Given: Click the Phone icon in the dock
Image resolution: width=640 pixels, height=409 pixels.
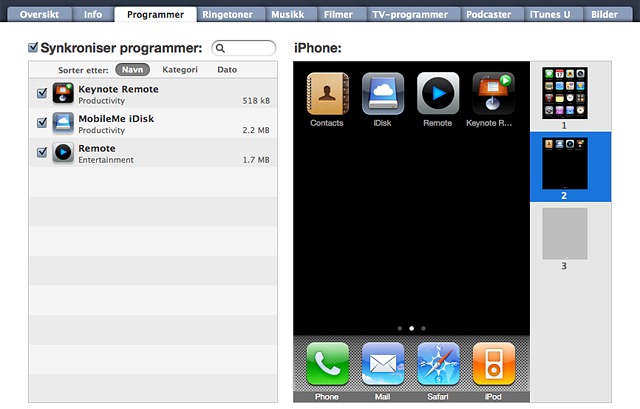Looking at the screenshot, I should pos(327,364).
